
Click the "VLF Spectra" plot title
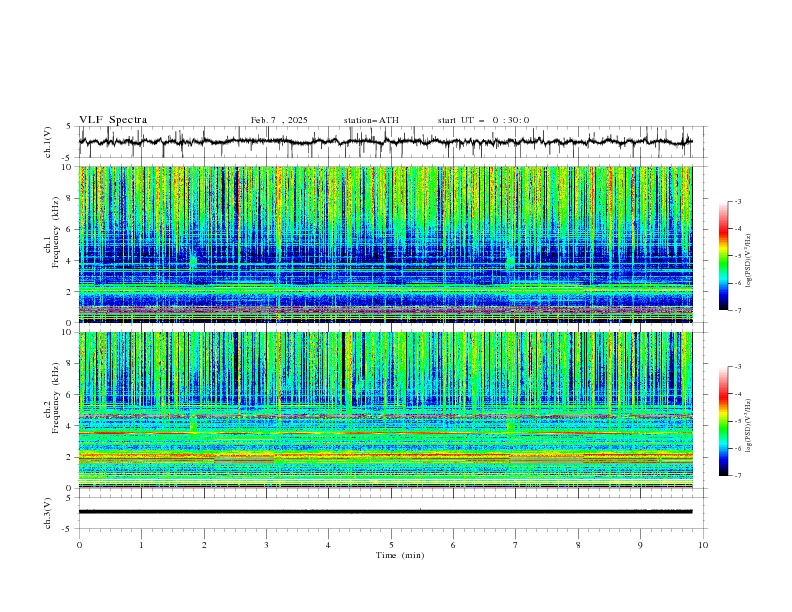click(x=113, y=120)
